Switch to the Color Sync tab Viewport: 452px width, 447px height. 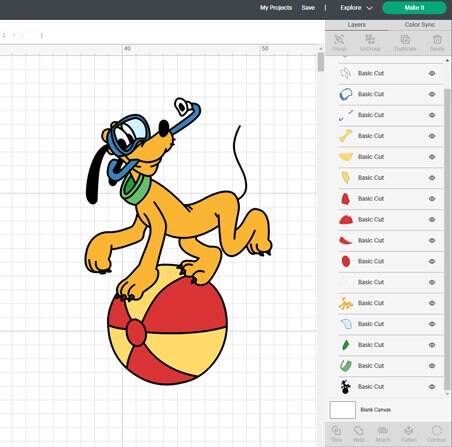(420, 25)
